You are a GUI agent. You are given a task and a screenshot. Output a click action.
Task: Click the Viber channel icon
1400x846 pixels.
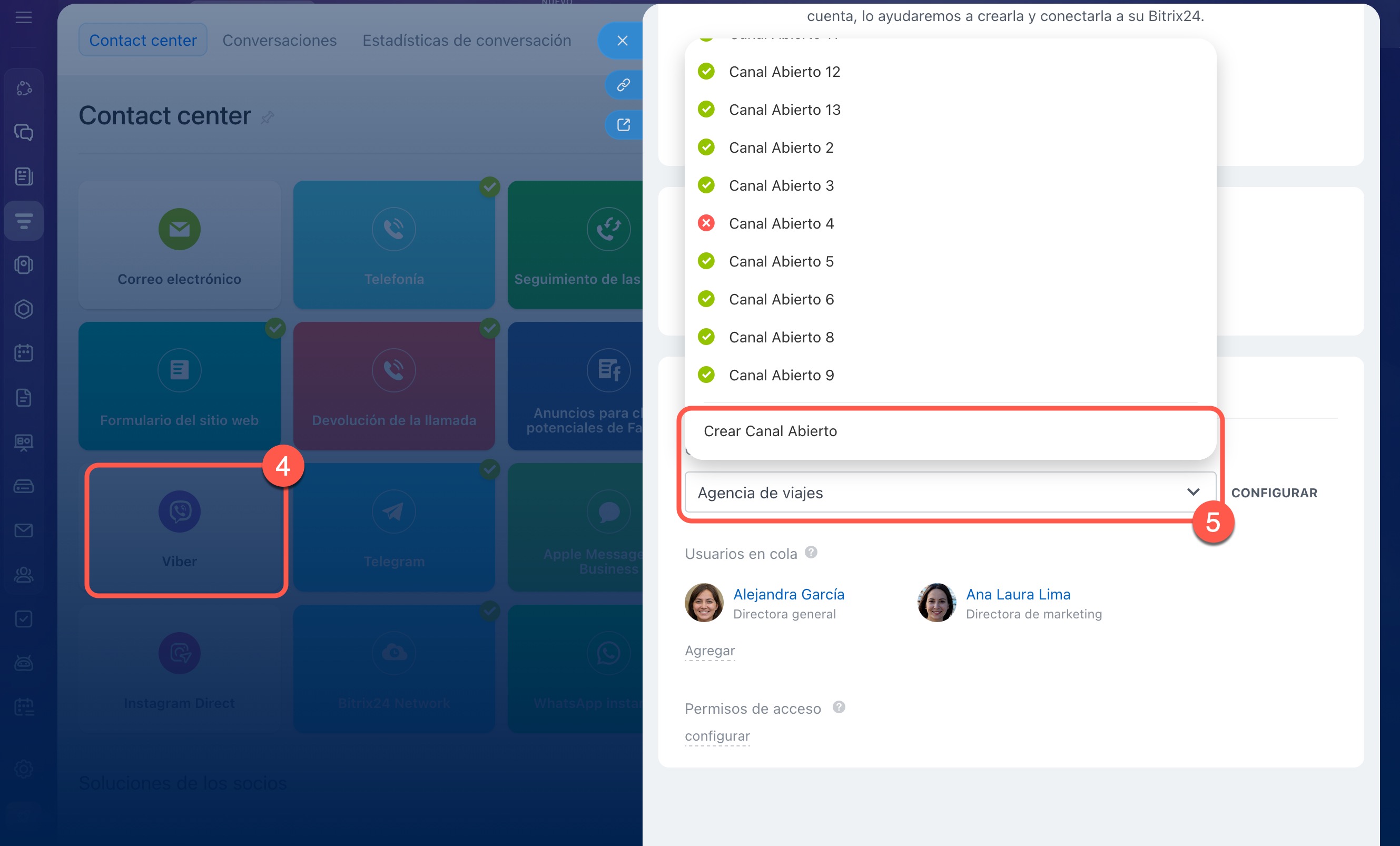[179, 512]
